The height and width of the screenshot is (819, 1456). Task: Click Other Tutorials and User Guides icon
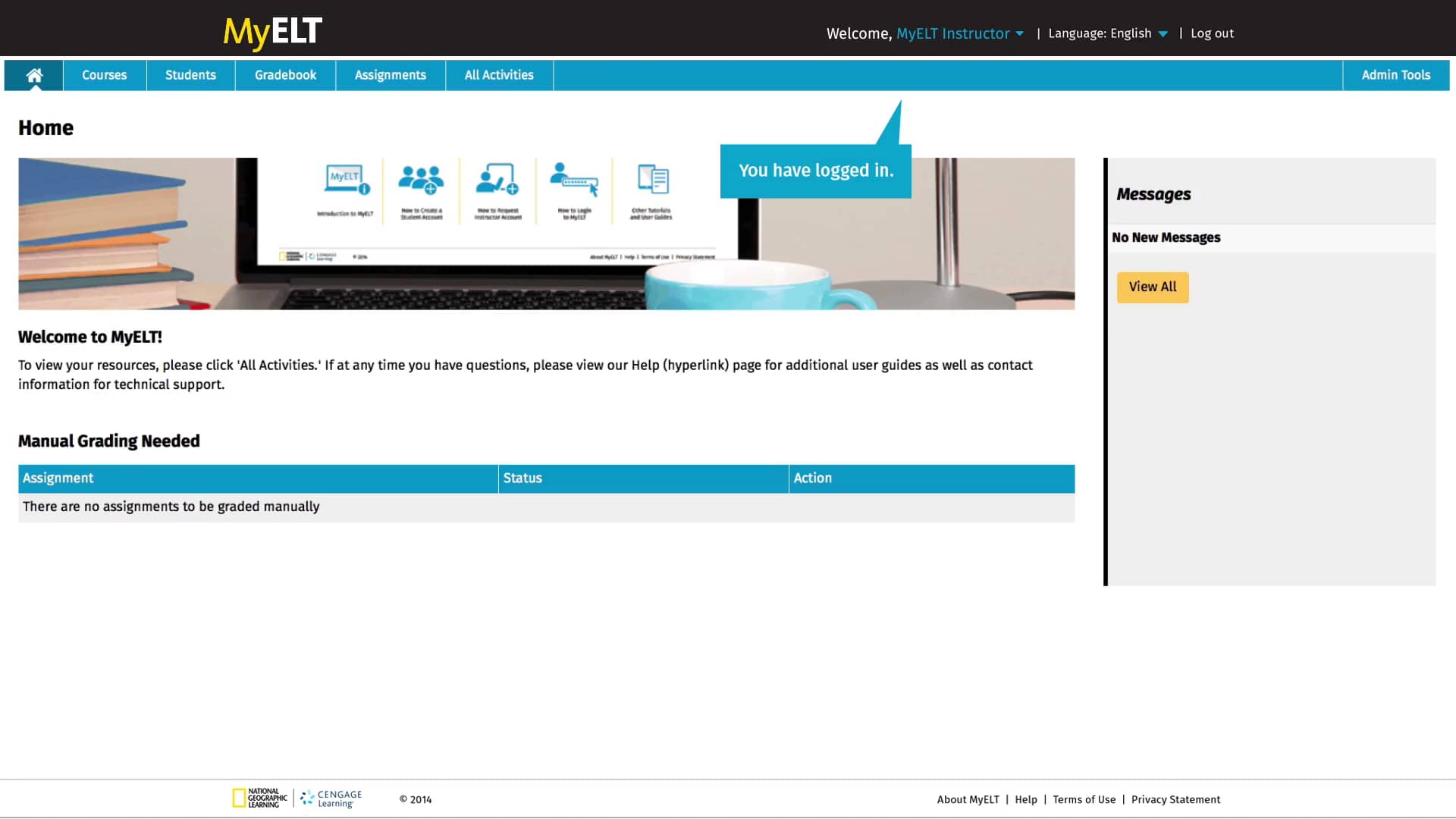point(653,191)
